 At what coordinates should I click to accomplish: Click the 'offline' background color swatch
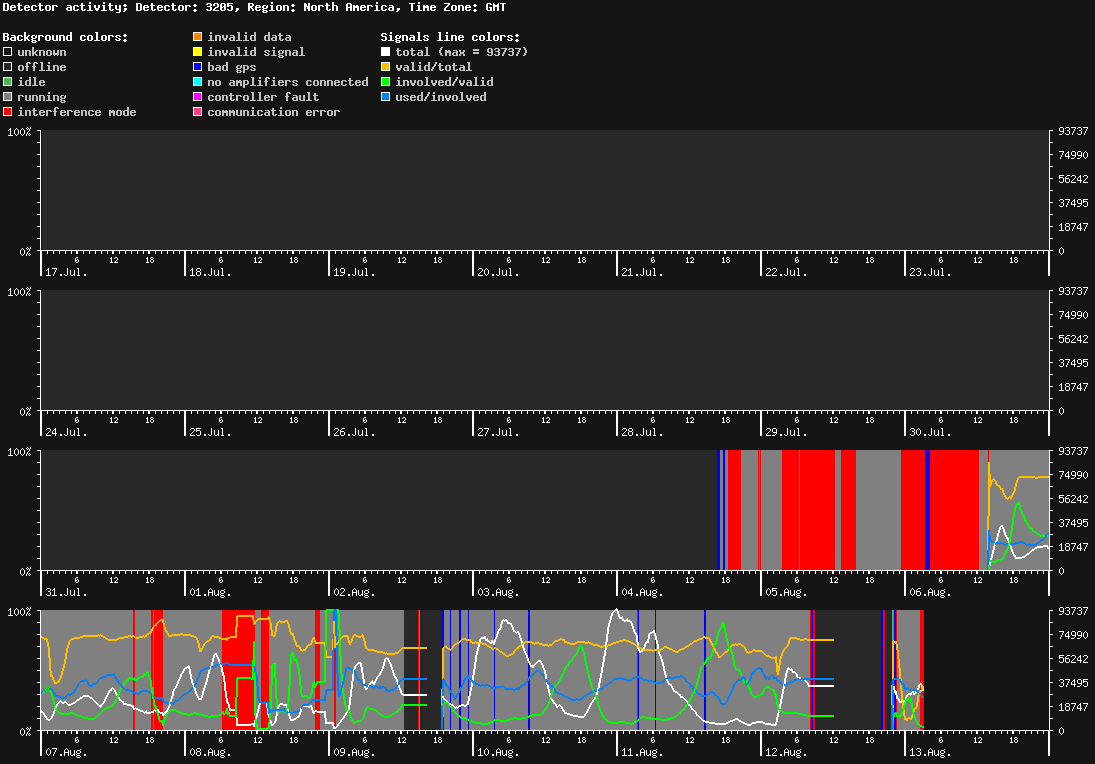tap(8, 67)
